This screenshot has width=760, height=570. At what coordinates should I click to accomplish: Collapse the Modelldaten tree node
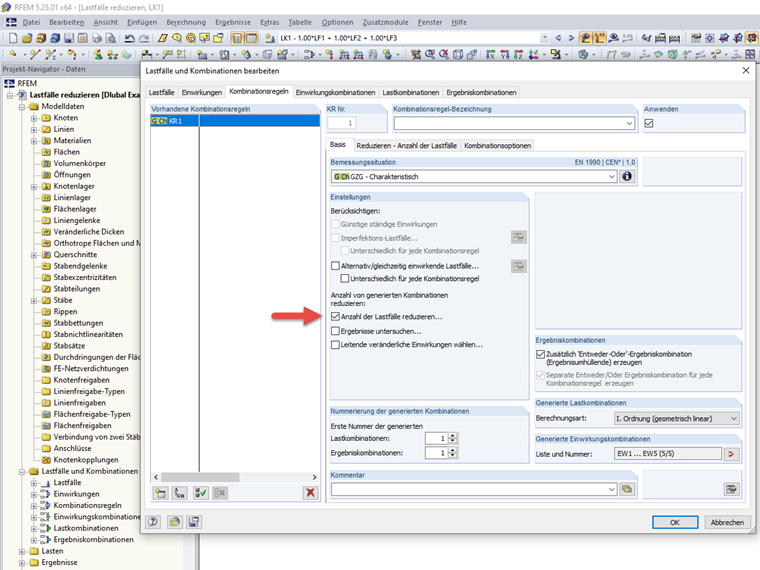(x=22, y=107)
